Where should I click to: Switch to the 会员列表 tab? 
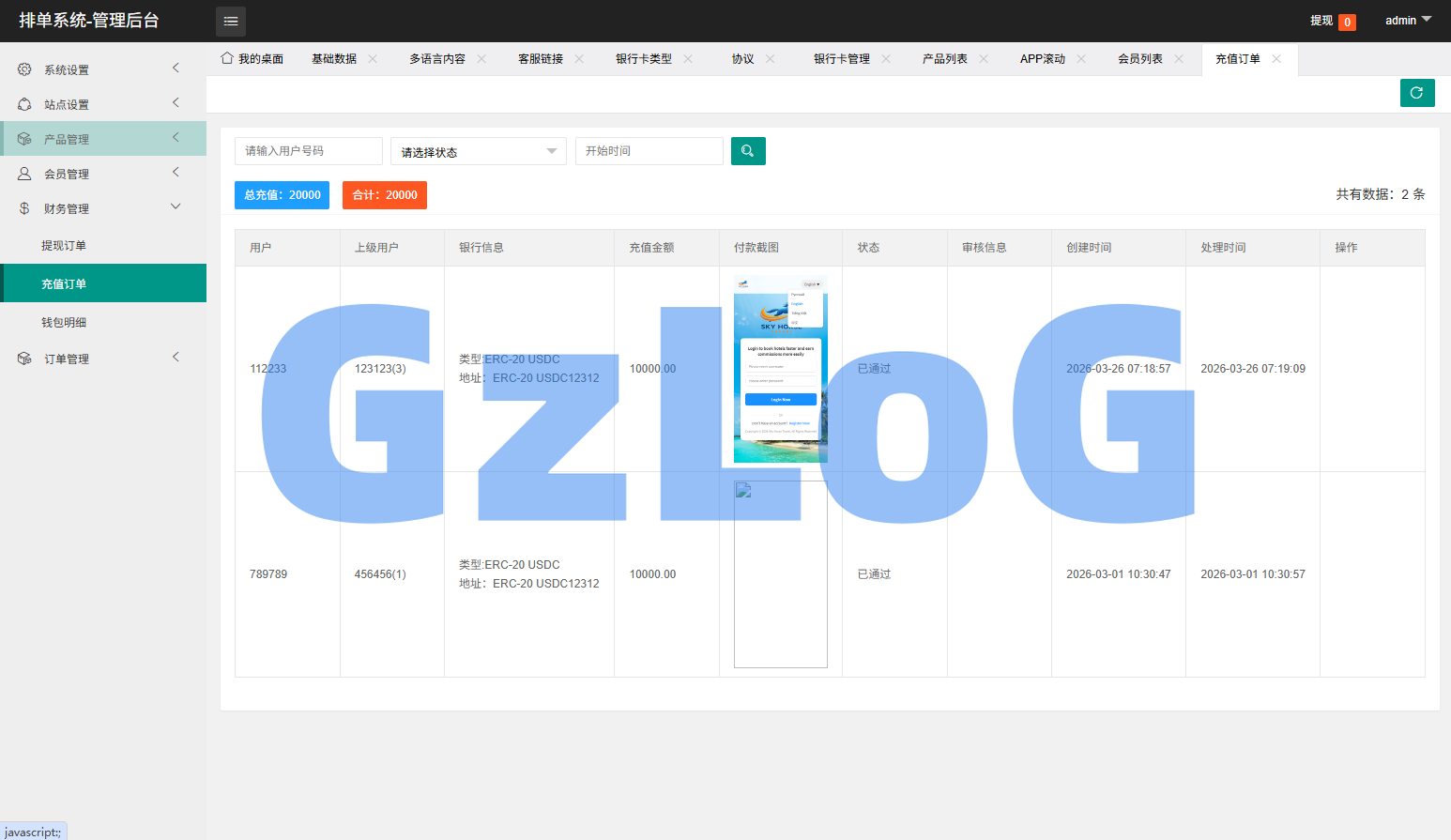point(1139,59)
